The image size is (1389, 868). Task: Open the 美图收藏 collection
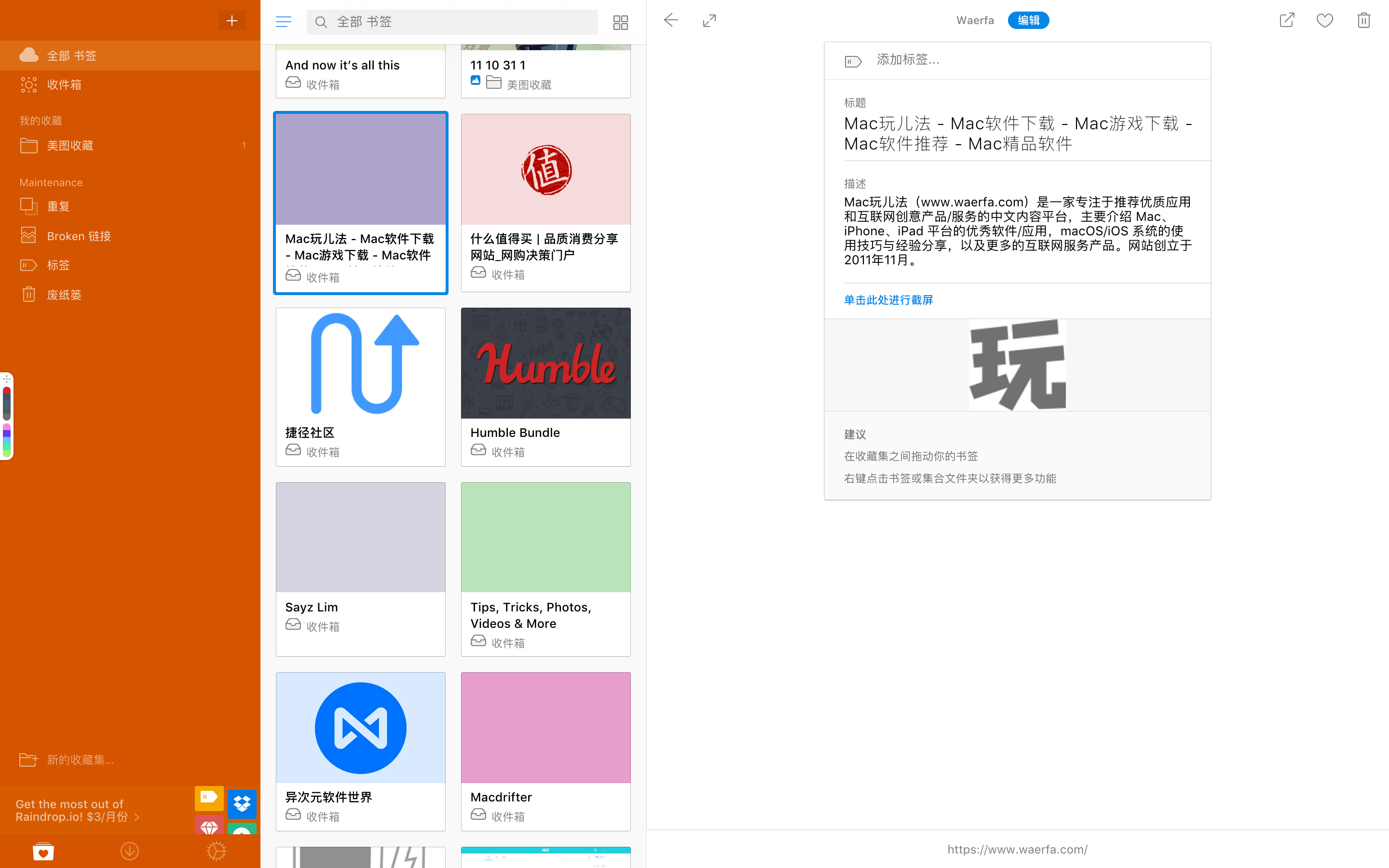pyautogui.click(x=130, y=145)
